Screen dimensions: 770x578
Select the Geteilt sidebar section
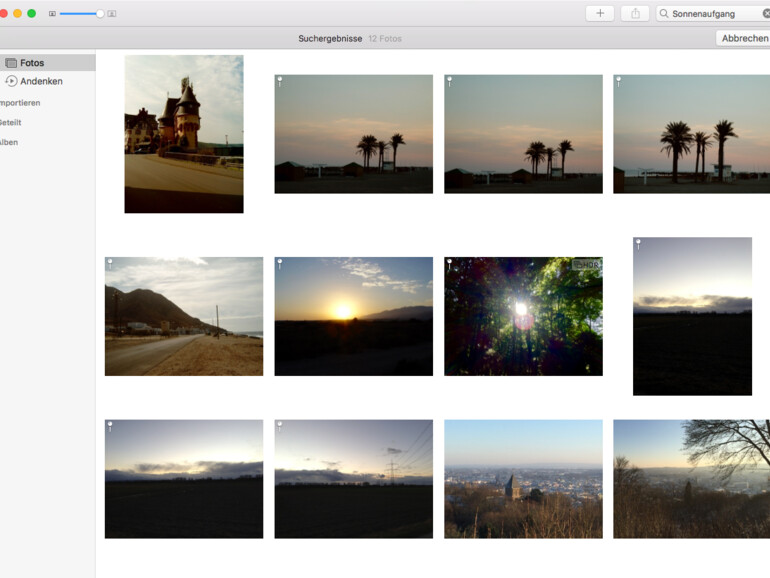tap(10, 122)
